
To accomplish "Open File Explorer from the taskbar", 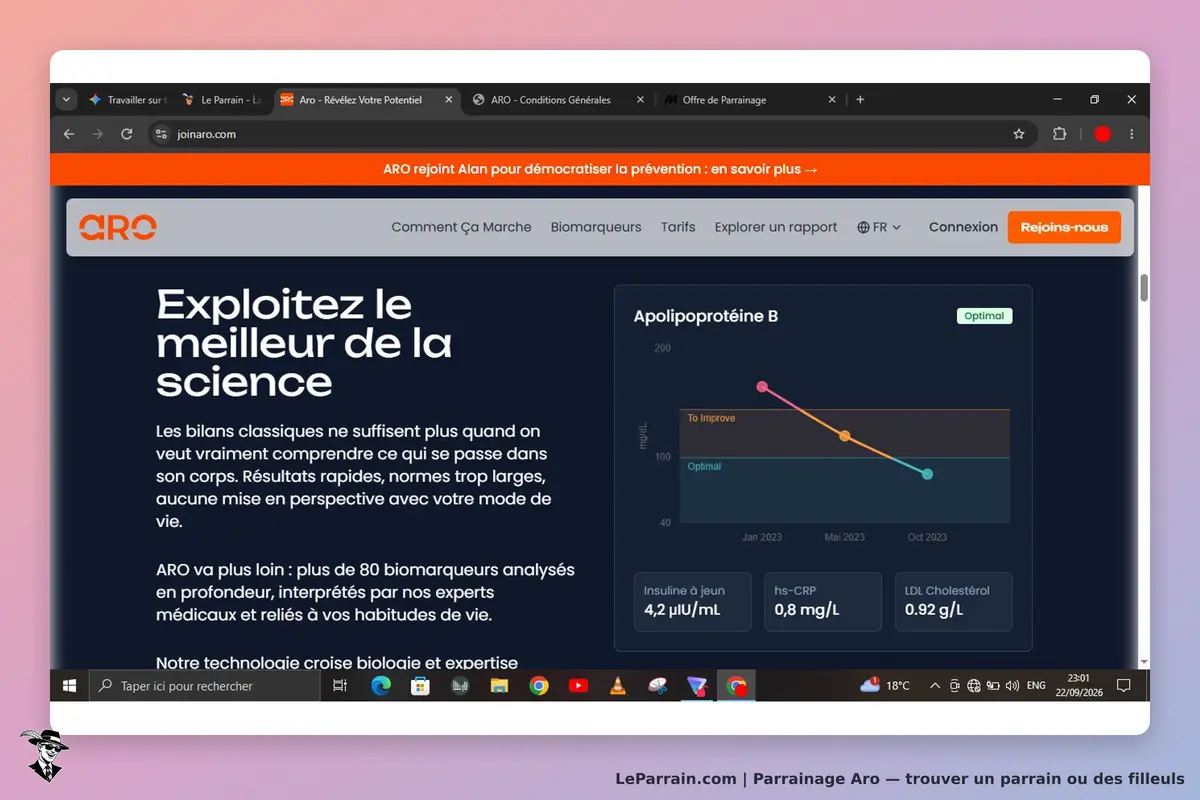I will click(499, 686).
